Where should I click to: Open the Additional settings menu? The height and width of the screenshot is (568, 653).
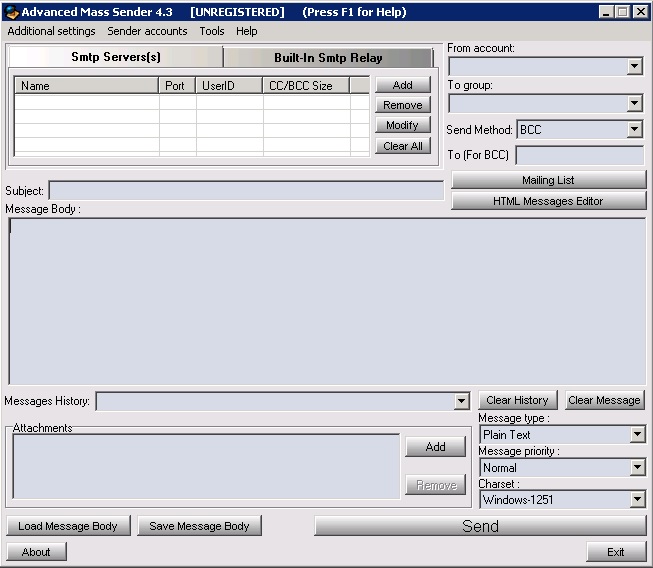51,31
